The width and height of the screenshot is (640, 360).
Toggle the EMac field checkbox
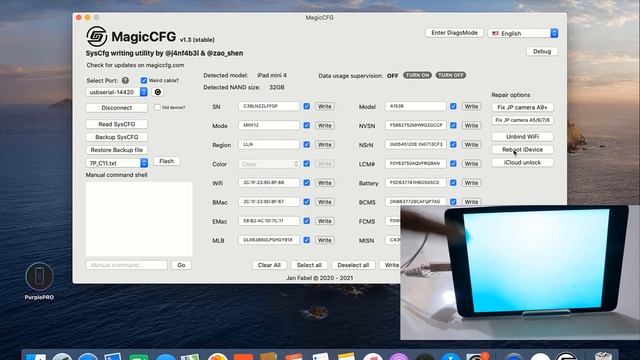pyautogui.click(x=307, y=221)
